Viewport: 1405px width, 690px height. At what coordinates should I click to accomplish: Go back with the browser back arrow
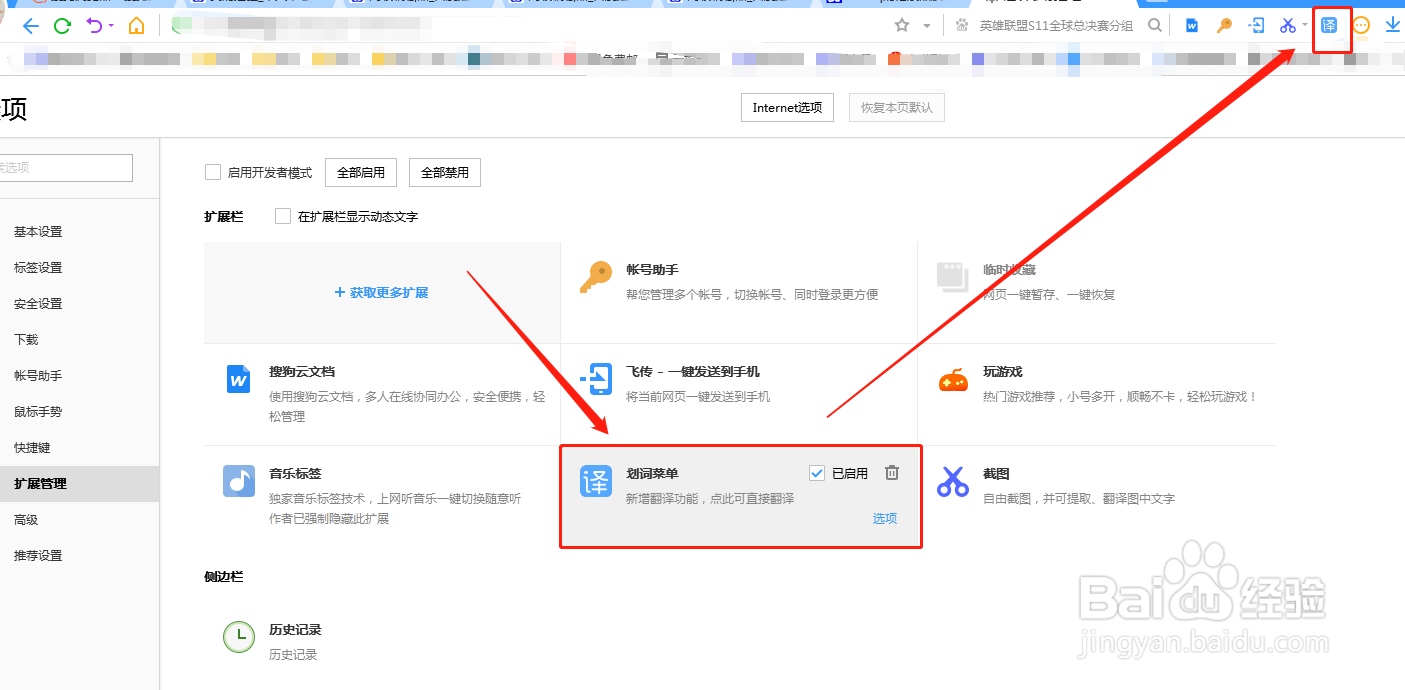[x=31, y=26]
